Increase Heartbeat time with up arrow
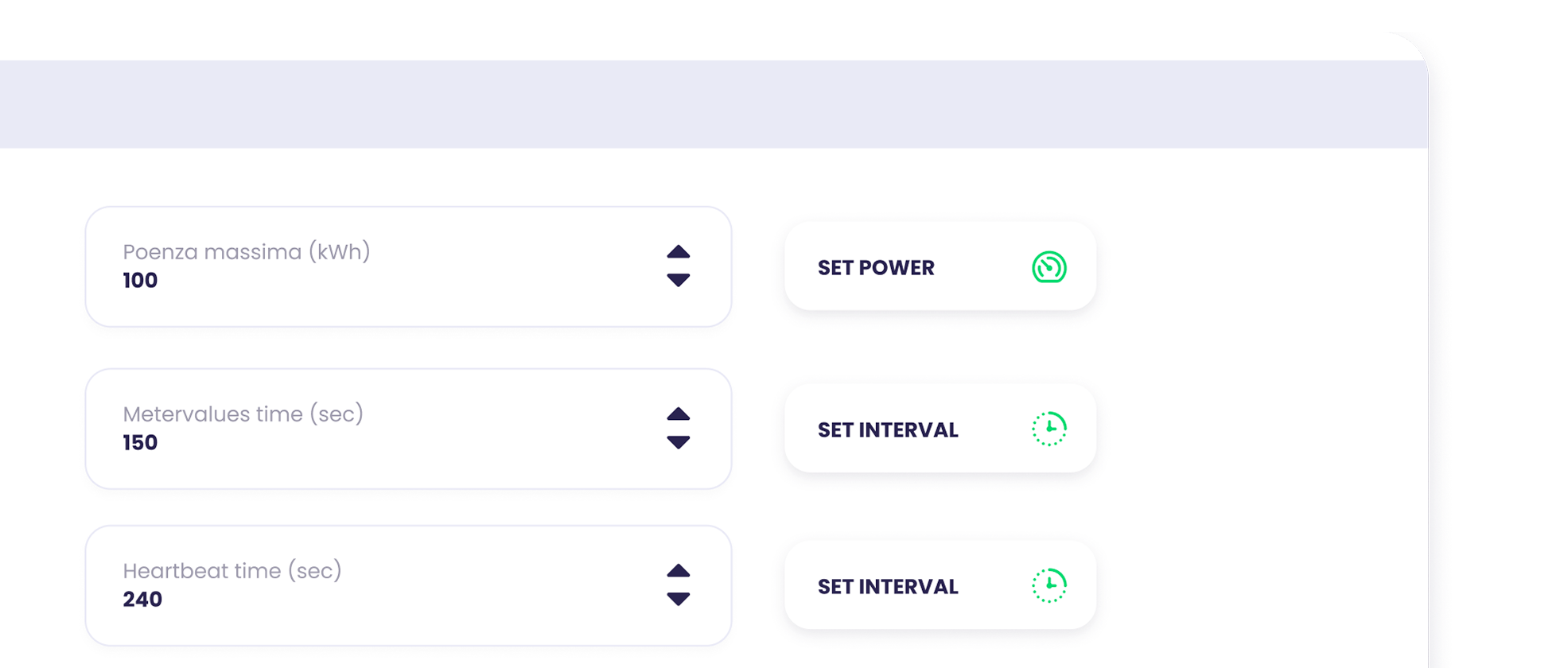This screenshot has height=668, width=1568. coord(678,571)
